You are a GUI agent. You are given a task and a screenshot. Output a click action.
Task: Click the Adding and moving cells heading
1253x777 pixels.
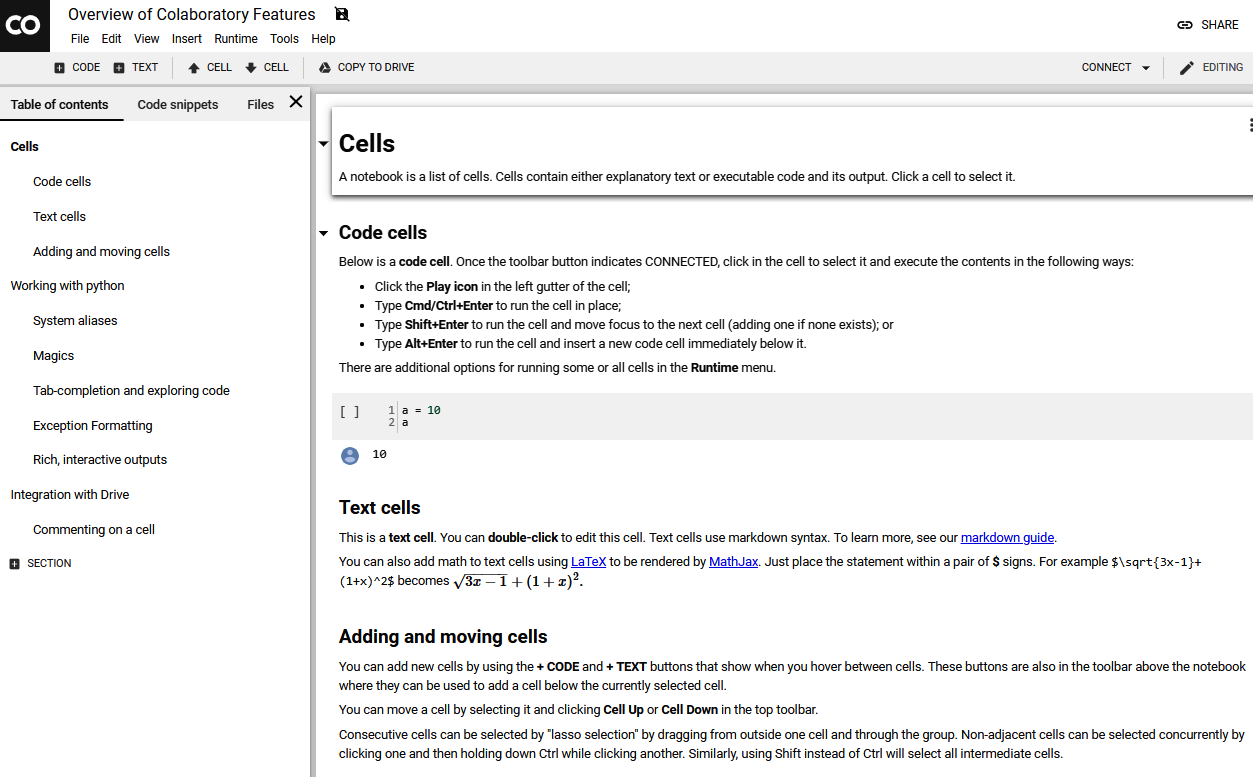[443, 637]
